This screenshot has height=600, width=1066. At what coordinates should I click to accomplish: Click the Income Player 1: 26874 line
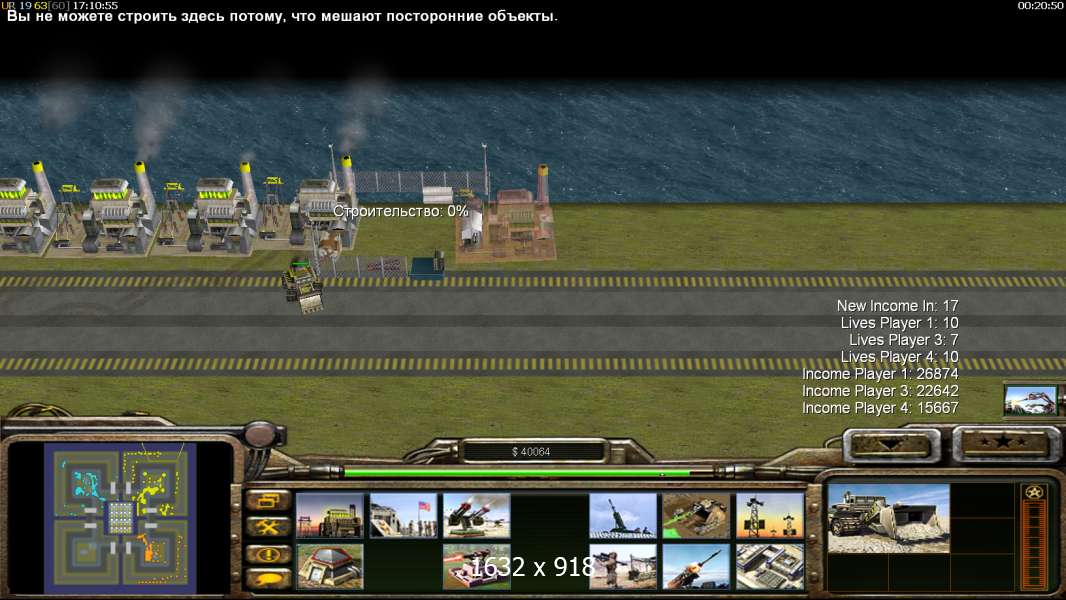880,374
